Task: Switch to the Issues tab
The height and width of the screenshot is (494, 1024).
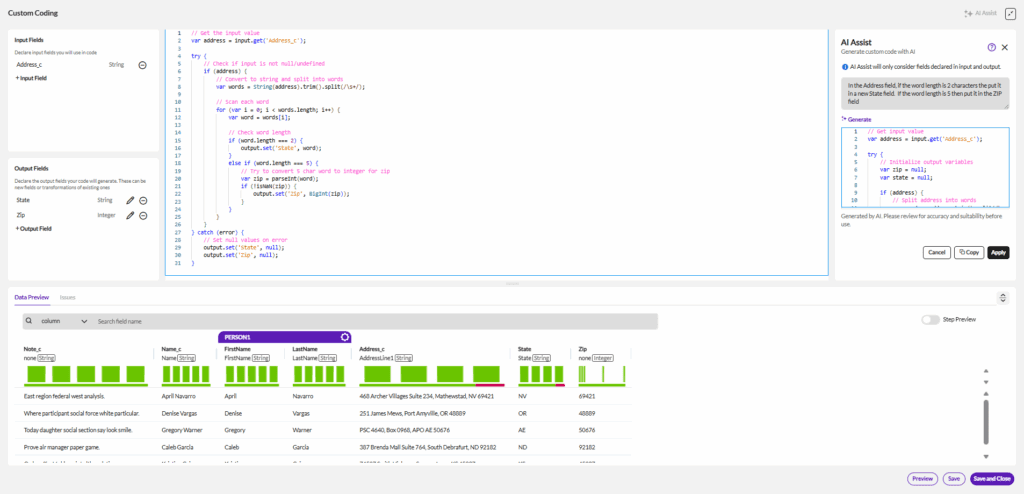Action: (67, 297)
